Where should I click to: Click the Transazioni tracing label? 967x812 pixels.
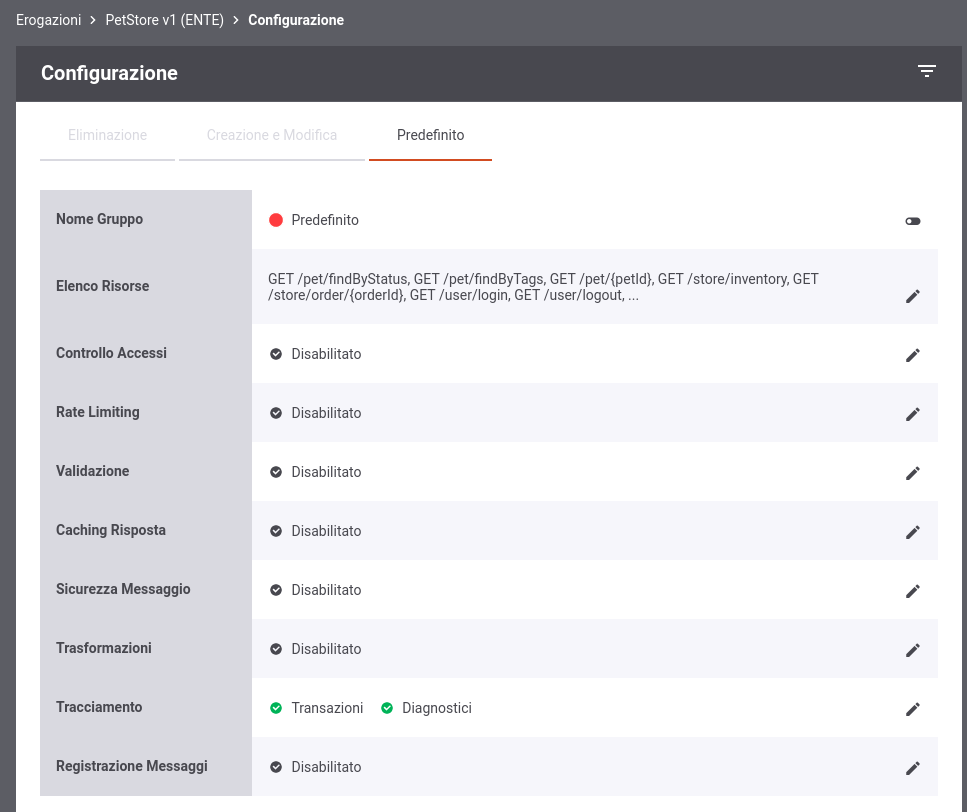click(327, 708)
